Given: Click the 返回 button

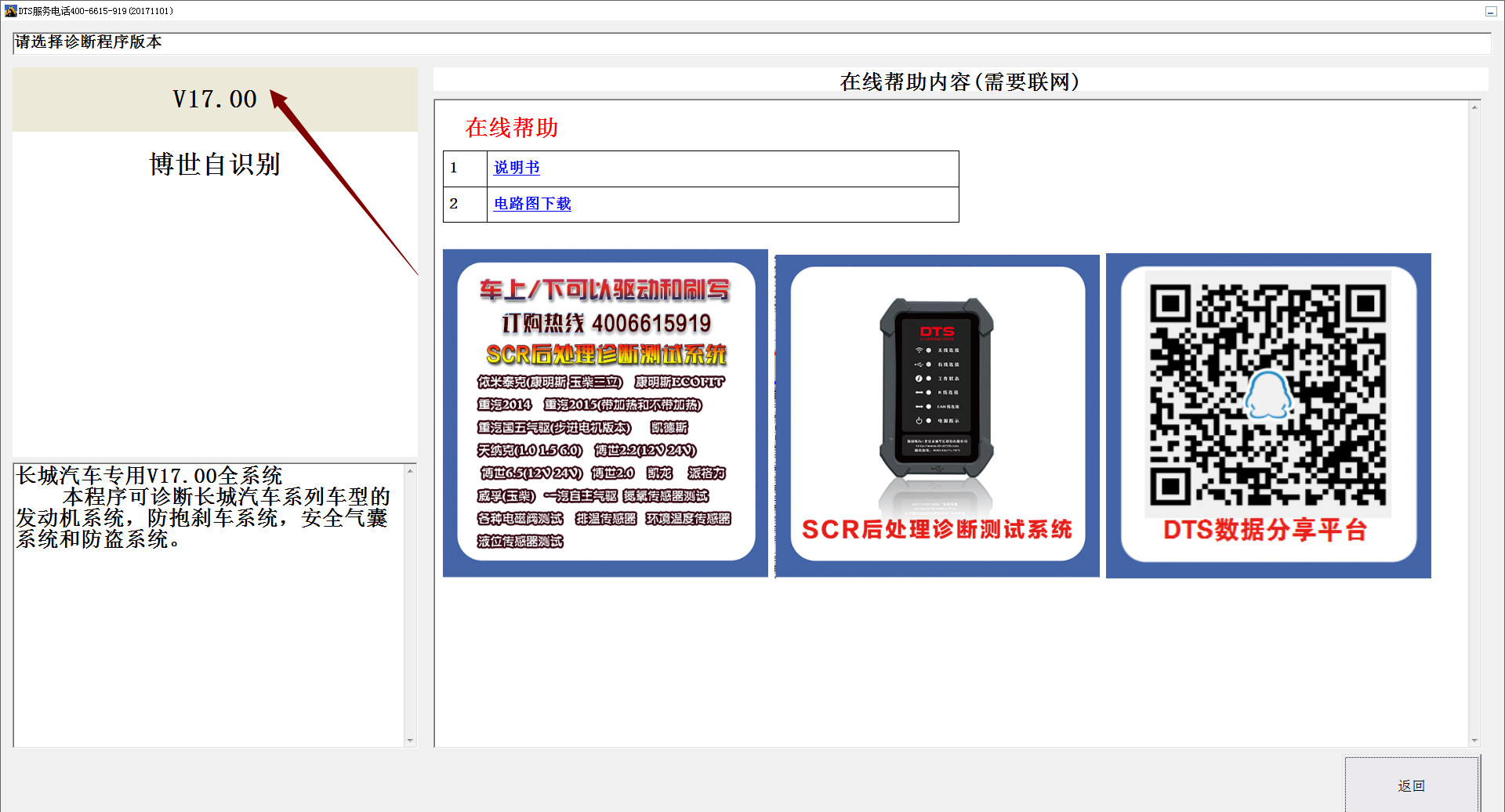Looking at the screenshot, I should click(x=1411, y=785).
